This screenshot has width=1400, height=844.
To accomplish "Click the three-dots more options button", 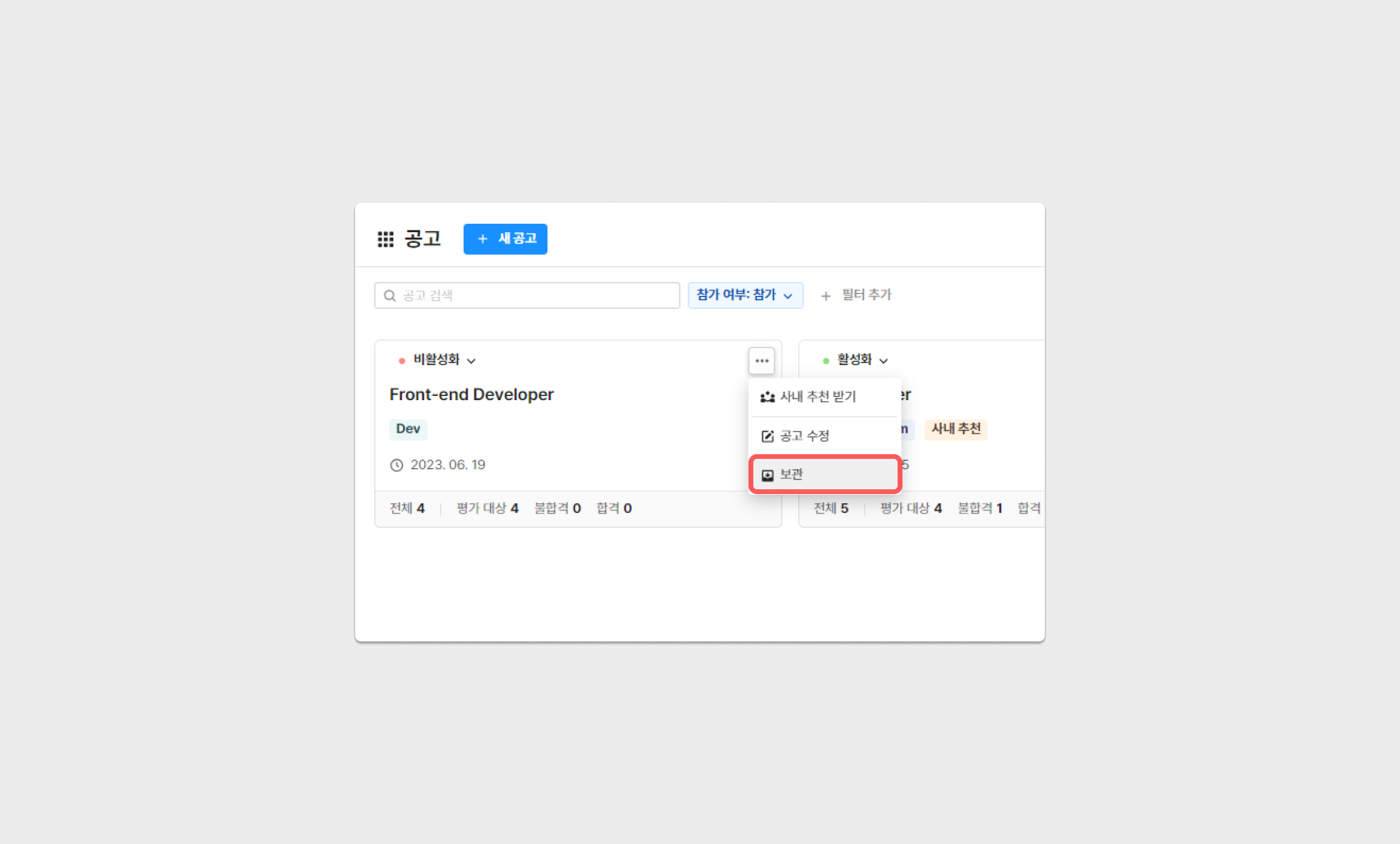I will coord(761,361).
